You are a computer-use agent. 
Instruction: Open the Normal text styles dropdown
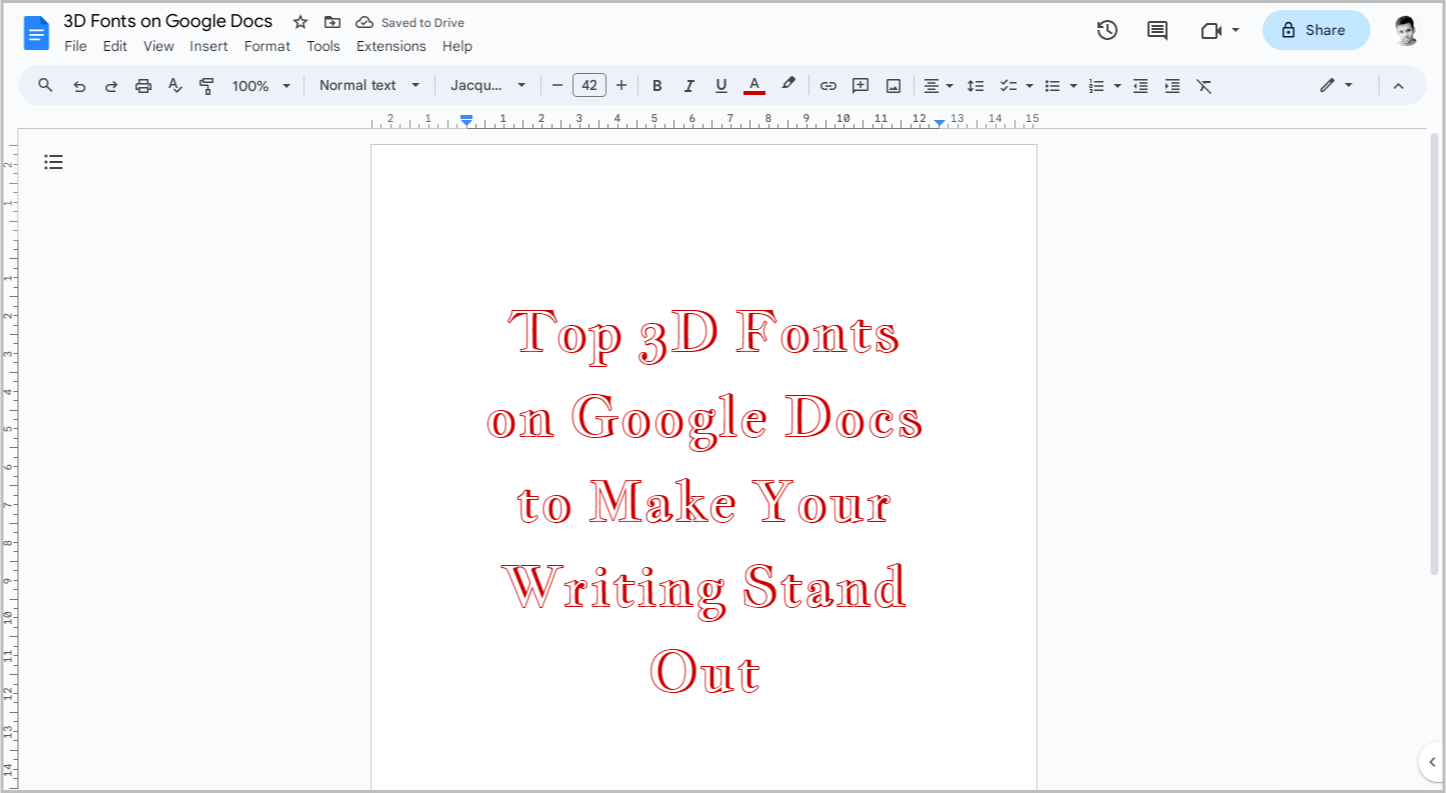(x=370, y=86)
